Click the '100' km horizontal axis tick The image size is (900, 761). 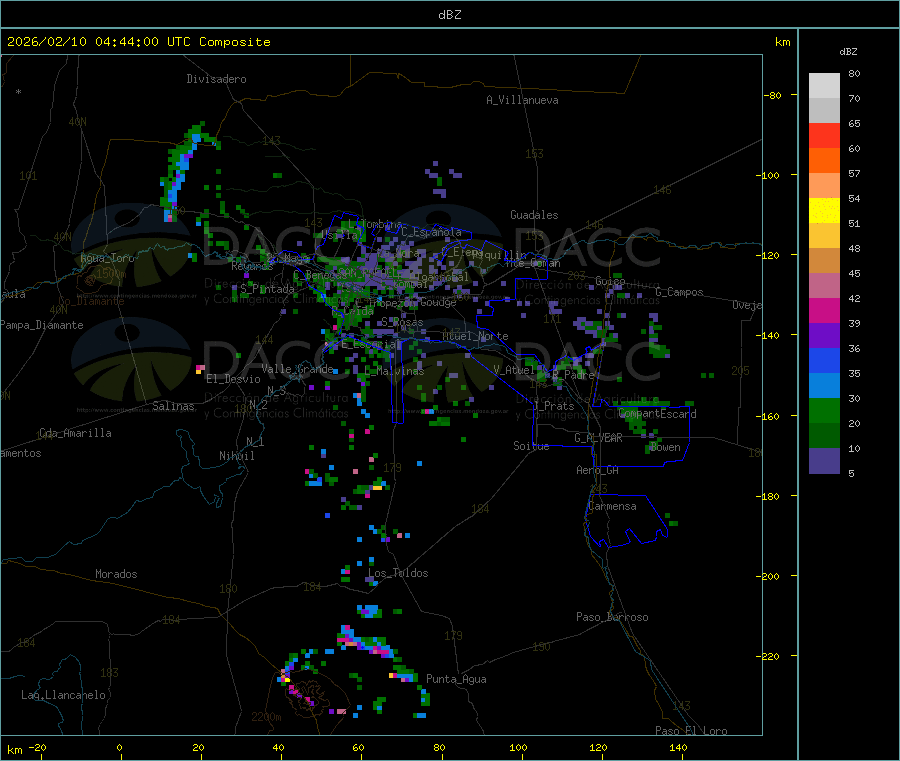(518, 747)
